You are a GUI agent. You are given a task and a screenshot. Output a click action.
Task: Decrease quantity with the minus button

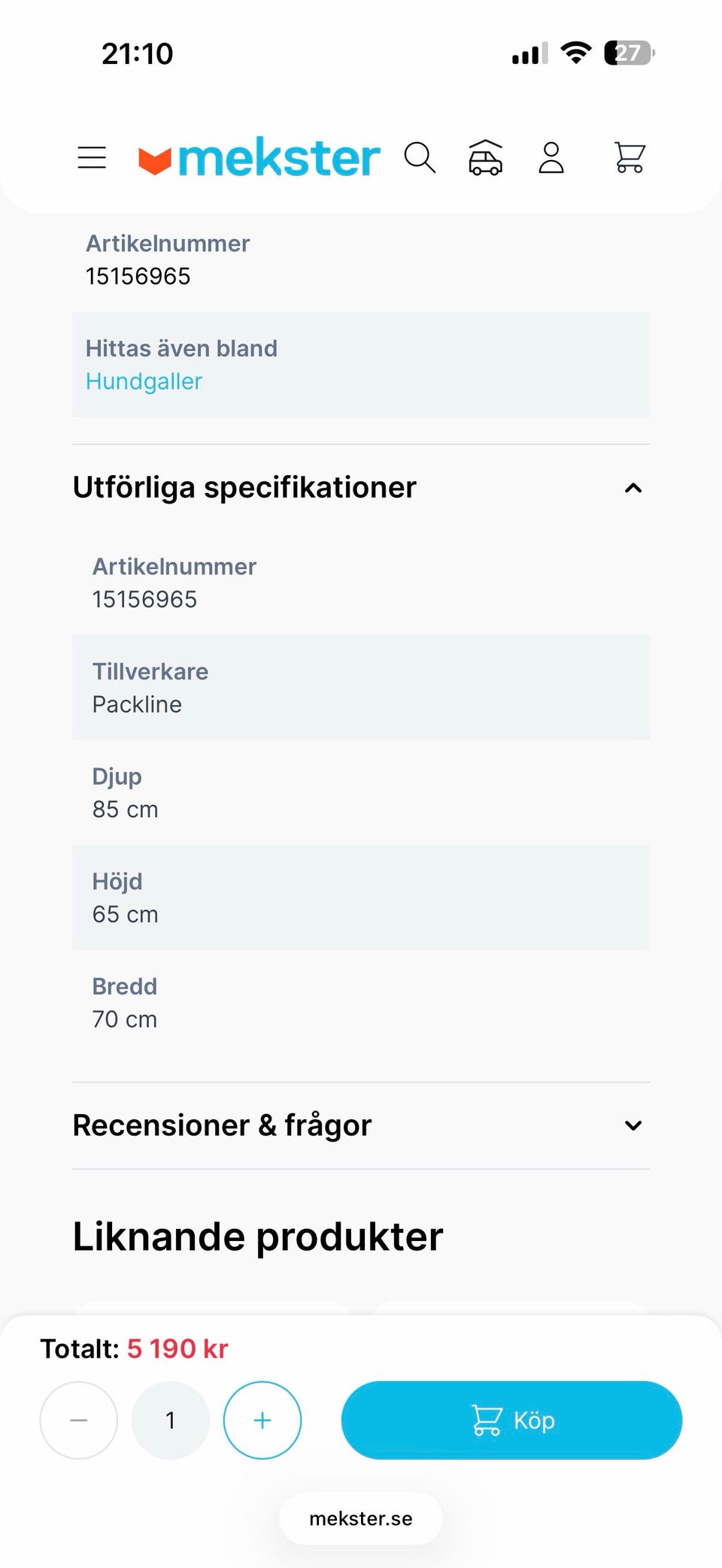[x=79, y=1420]
